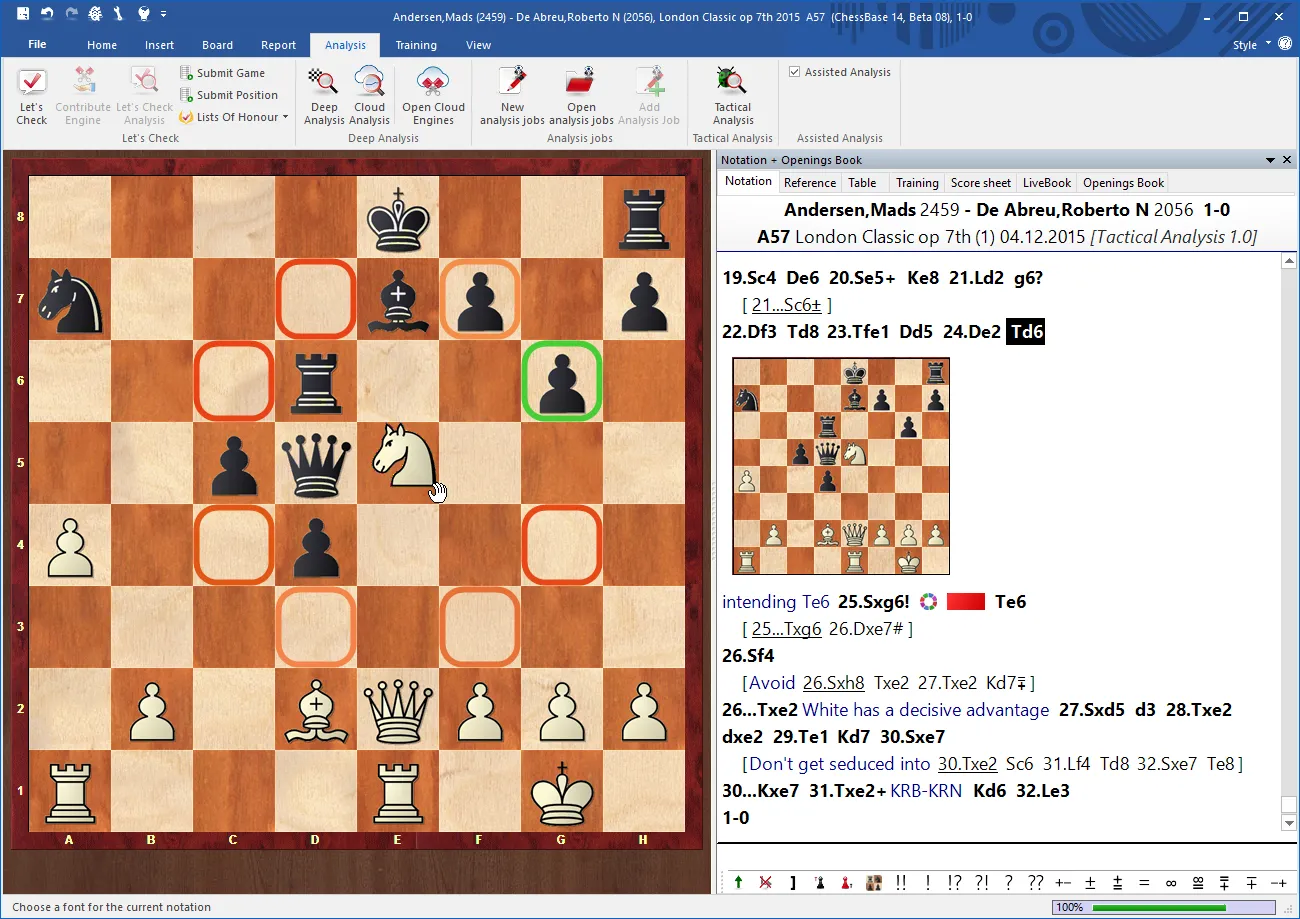Open the Table tab in notation pane

[x=862, y=182]
